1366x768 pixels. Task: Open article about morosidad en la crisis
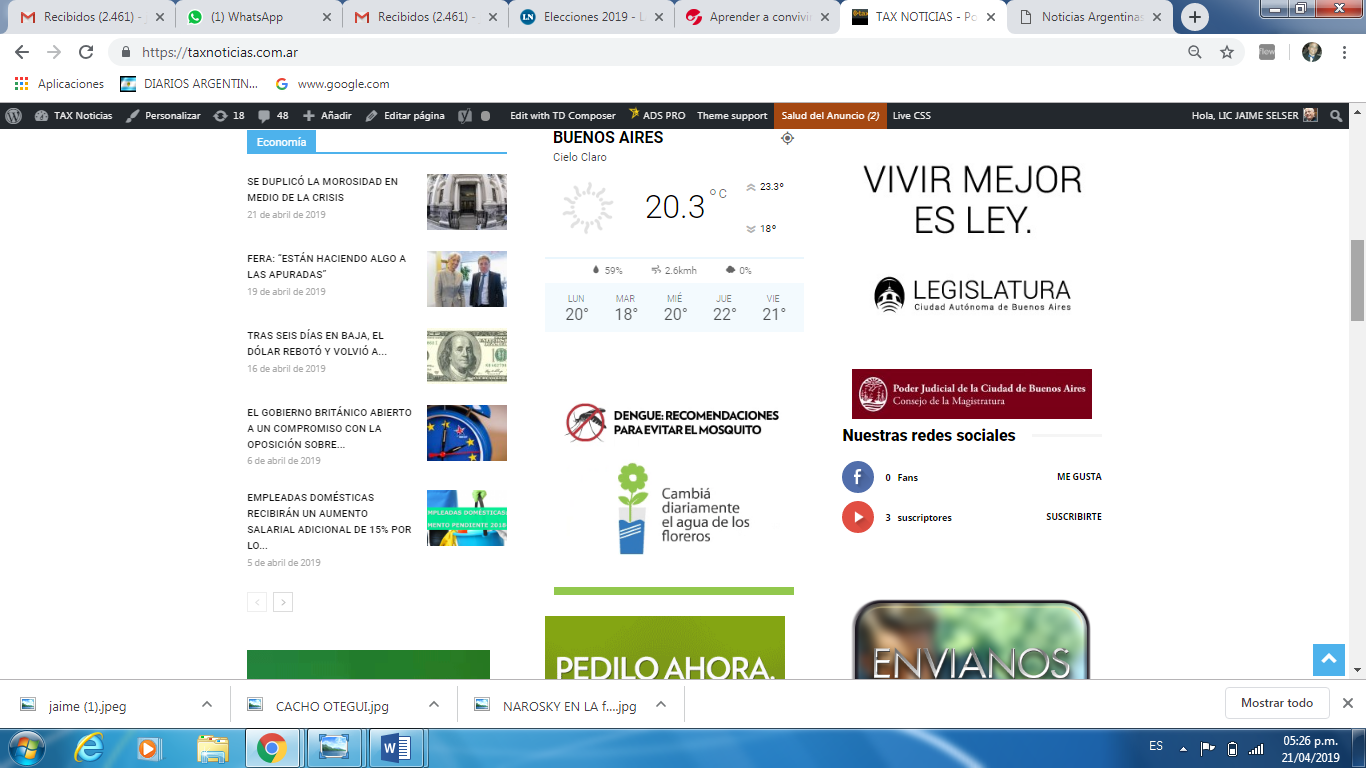pos(323,190)
